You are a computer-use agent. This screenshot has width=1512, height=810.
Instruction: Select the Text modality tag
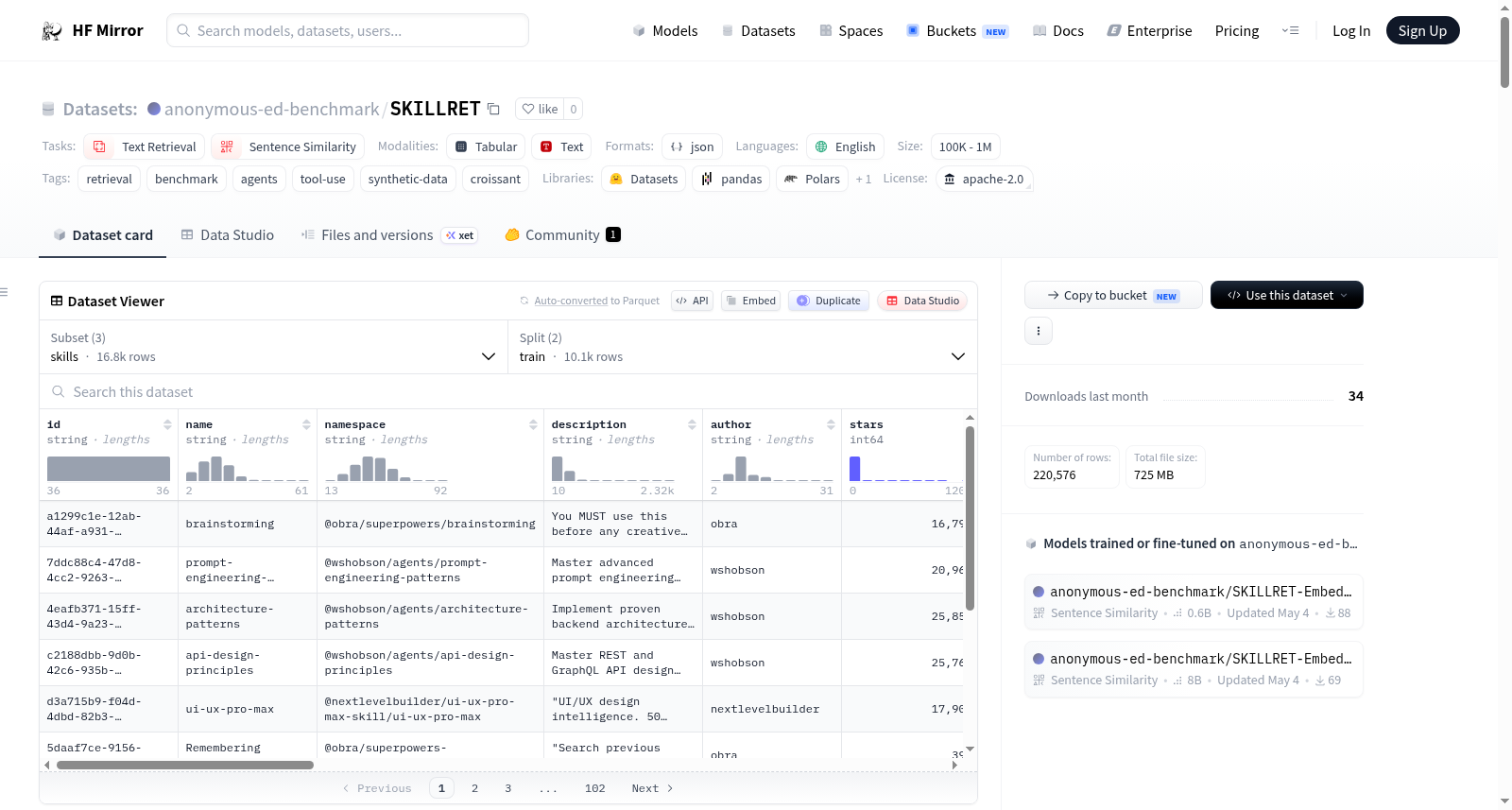point(561,146)
